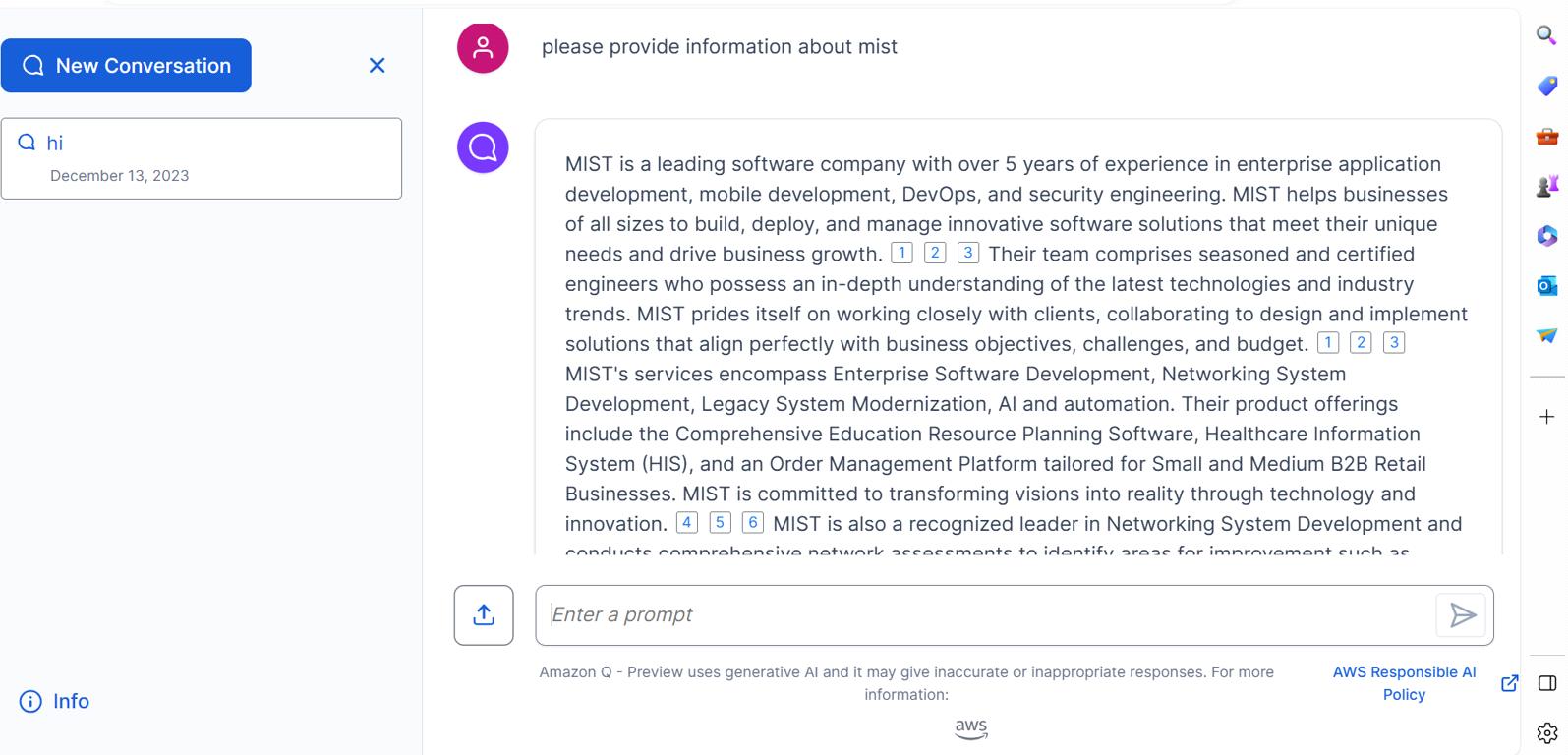
Task: Open citation 2 after 'drive business growth.'
Action: (x=935, y=253)
